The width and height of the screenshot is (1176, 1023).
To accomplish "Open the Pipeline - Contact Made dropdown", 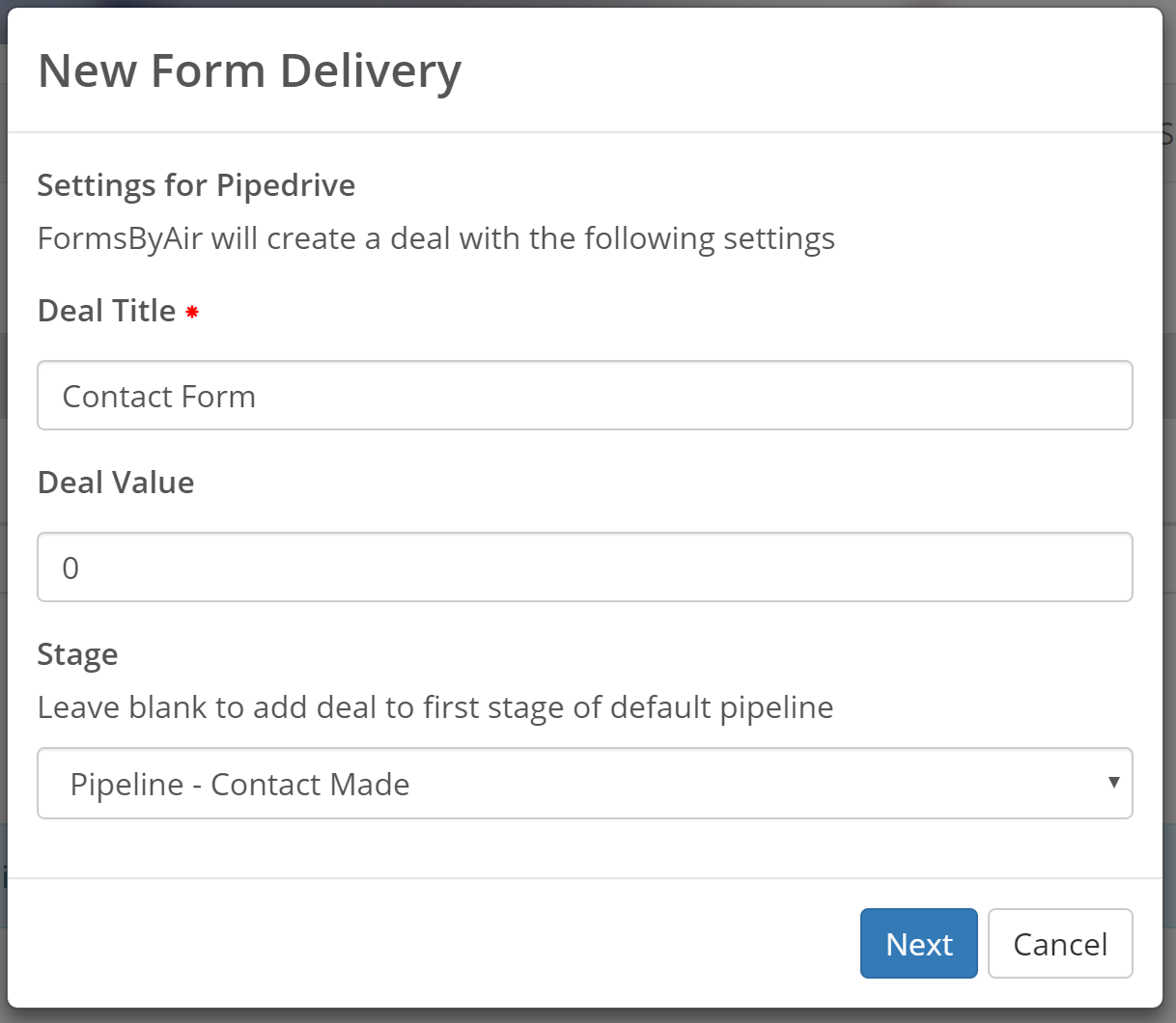I will [584, 783].
